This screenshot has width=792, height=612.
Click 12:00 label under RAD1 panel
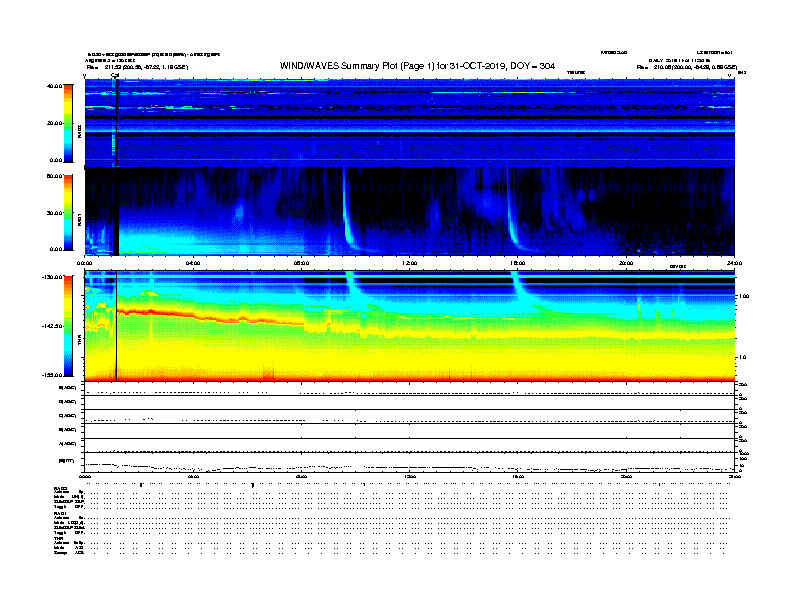click(410, 263)
